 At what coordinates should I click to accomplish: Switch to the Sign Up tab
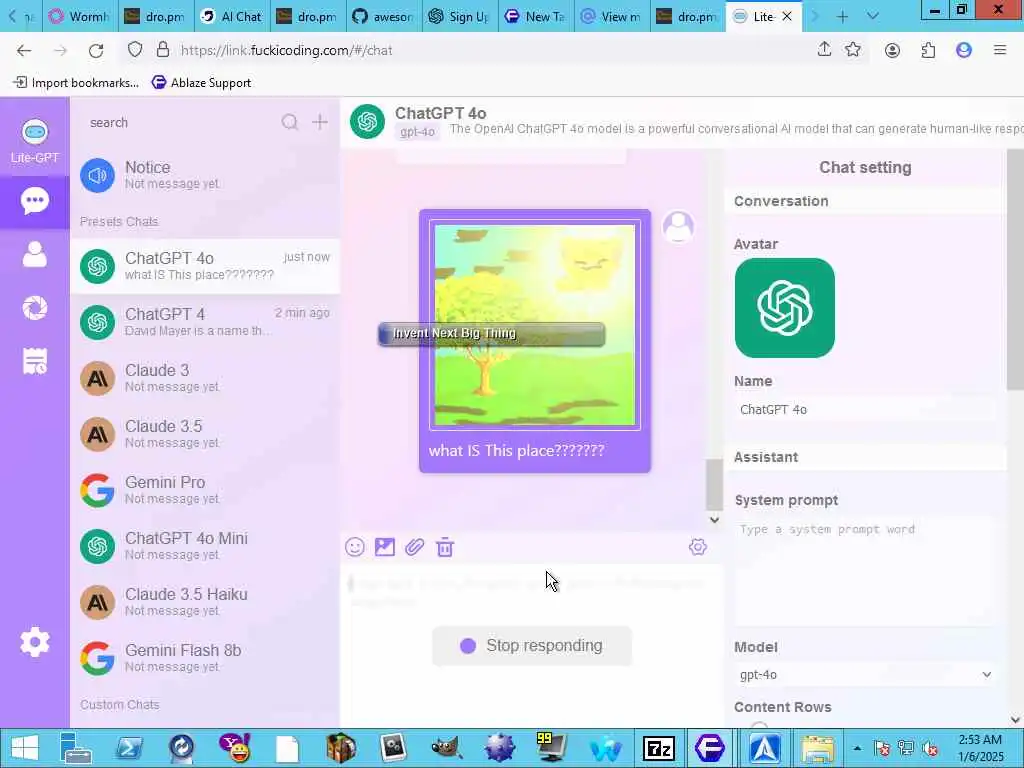[x=460, y=16]
